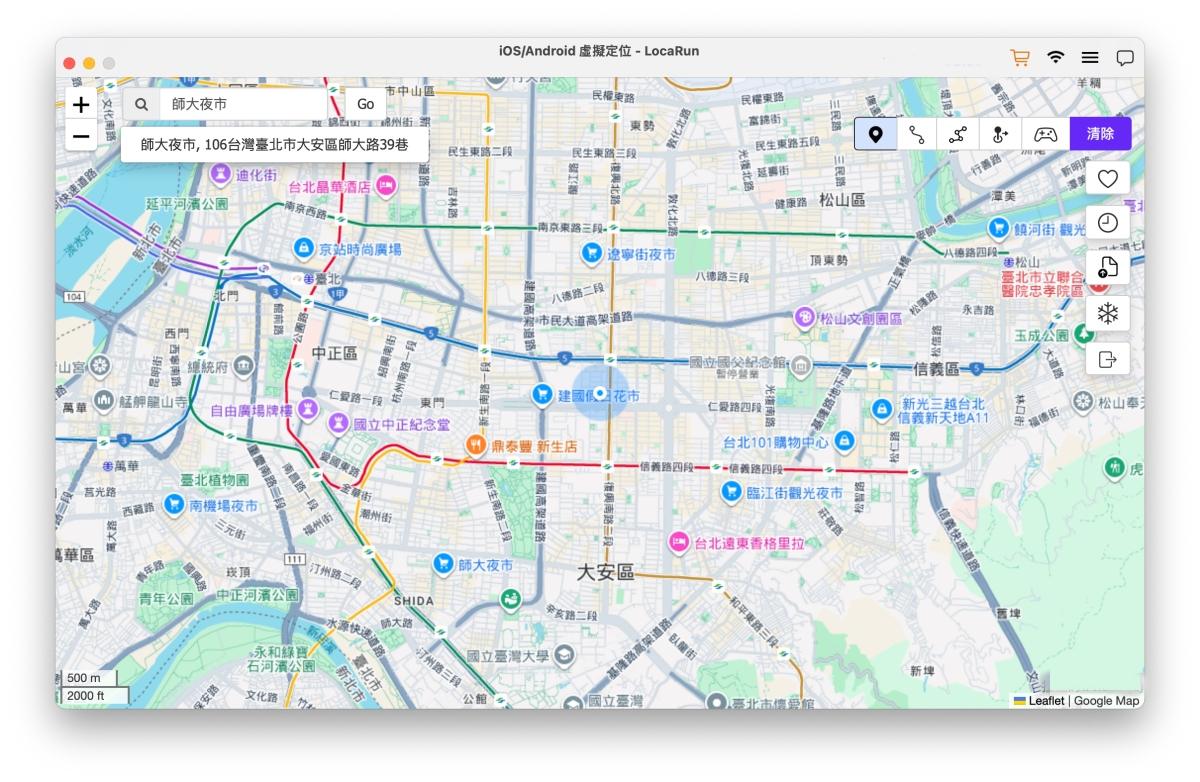This screenshot has width=1200, height=782.
Task: Click the 京站時尚廣場 marker
Action: pos(304,248)
